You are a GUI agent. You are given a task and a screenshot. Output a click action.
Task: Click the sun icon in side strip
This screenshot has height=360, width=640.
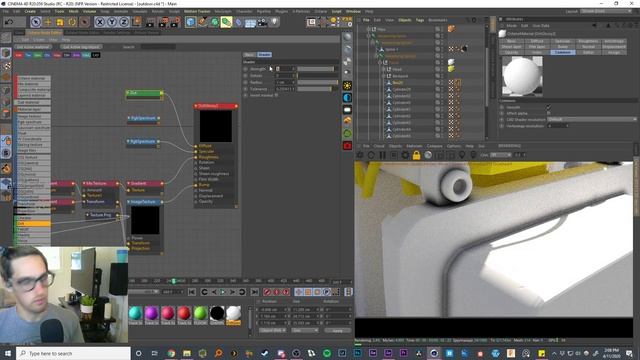coord(347,86)
